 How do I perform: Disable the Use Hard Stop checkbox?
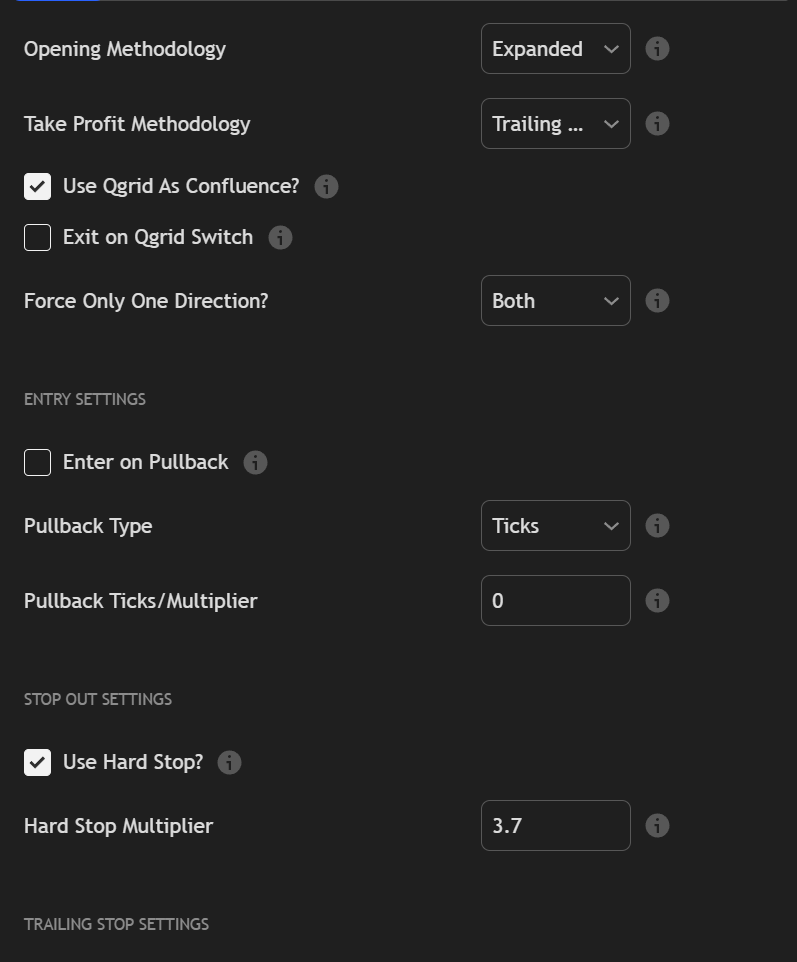point(38,763)
